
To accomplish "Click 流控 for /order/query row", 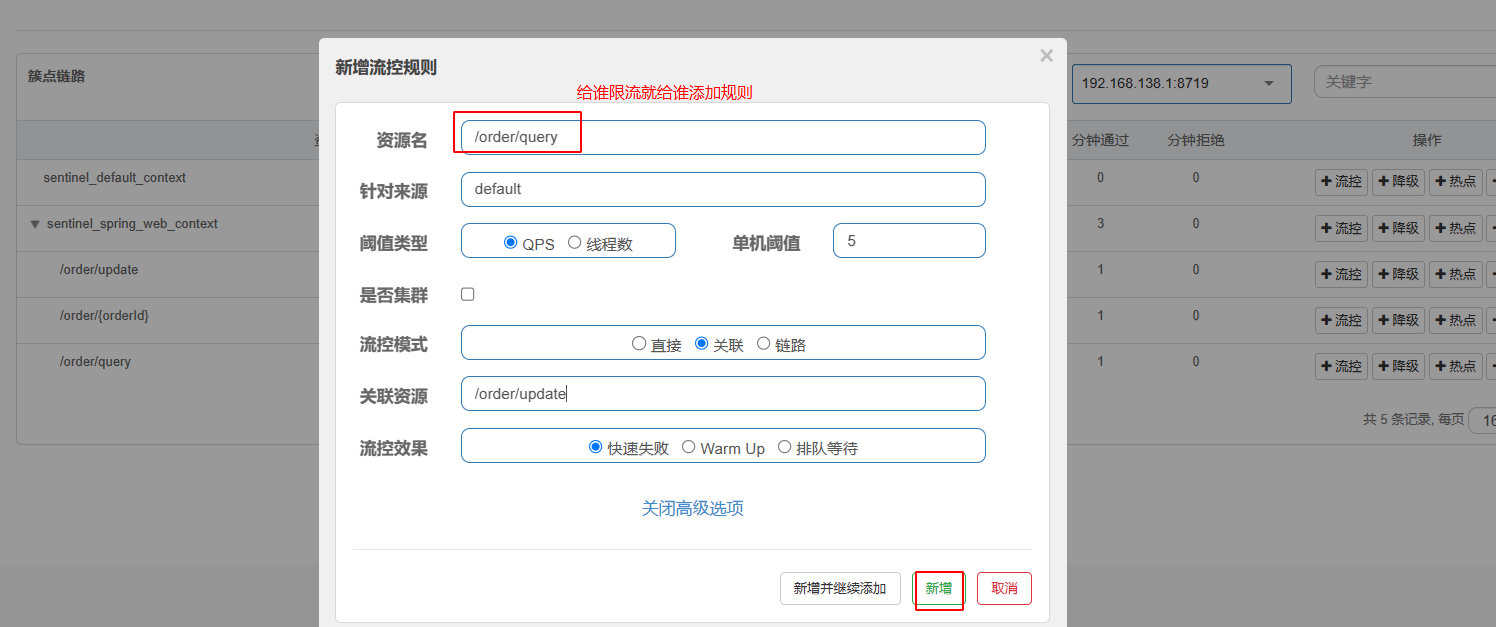I will point(1341,366).
